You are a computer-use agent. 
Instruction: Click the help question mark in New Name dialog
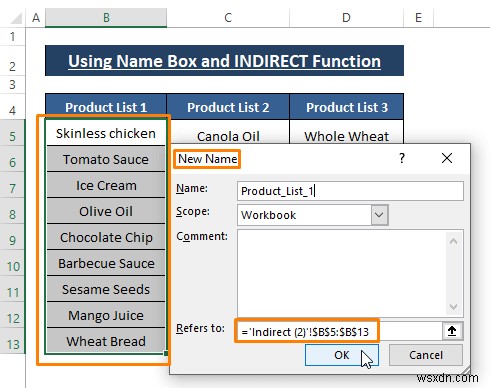click(x=402, y=158)
